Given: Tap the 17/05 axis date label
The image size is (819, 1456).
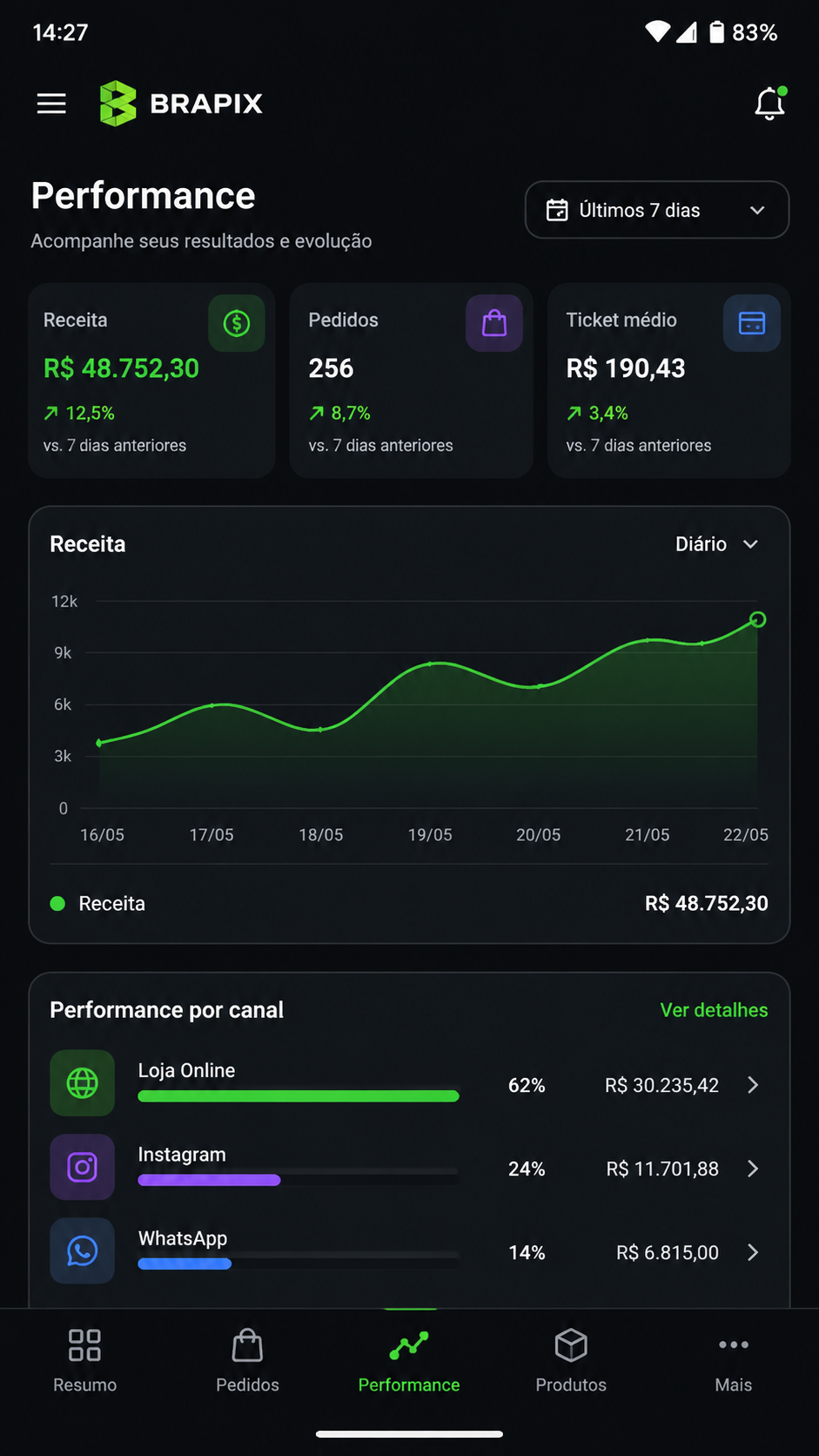Looking at the screenshot, I should click(x=211, y=834).
